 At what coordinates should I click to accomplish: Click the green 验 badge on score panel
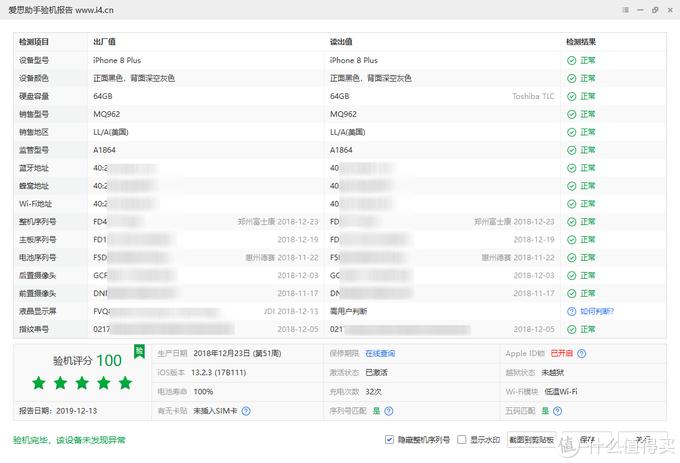point(139,352)
